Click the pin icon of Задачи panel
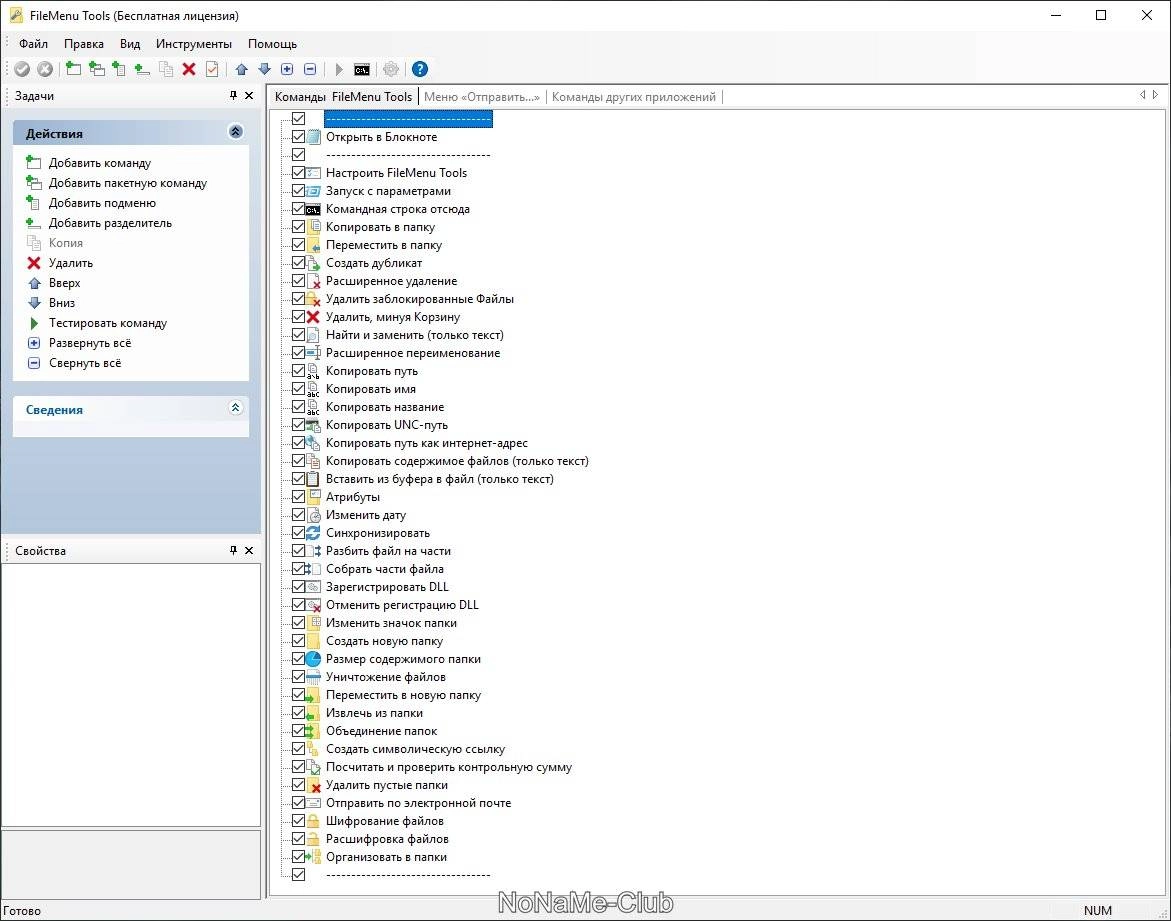1171x921 pixels. pos(233,95)
